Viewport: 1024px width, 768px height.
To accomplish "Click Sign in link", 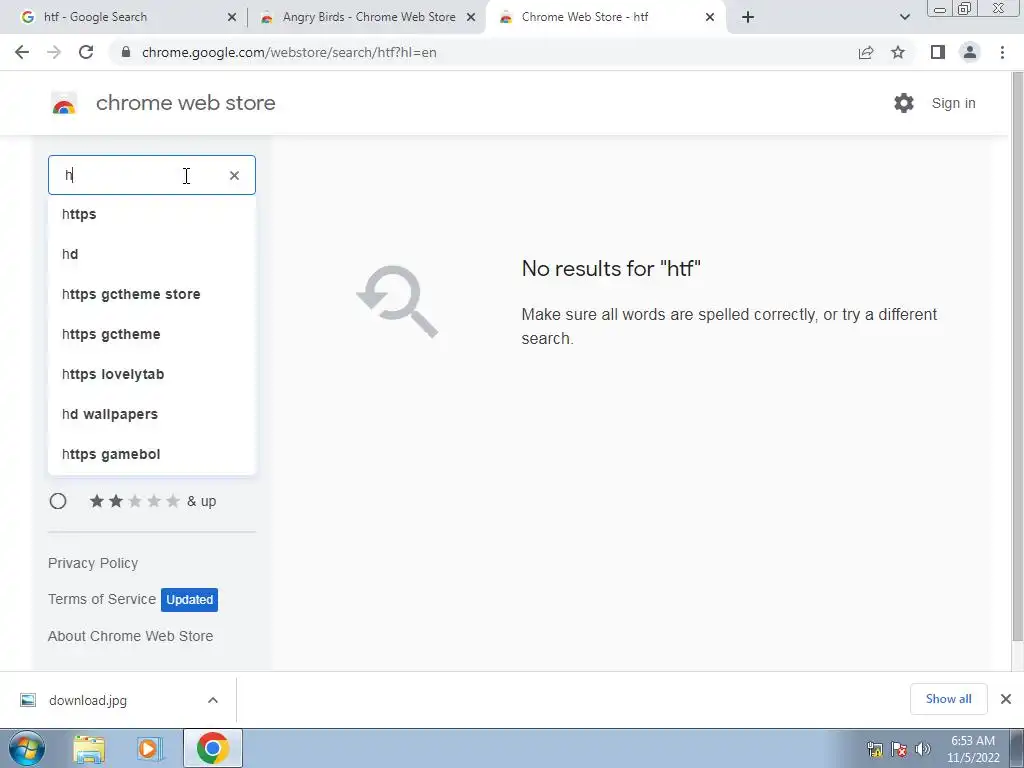I will pyautogui.click(x=953, y=103).
